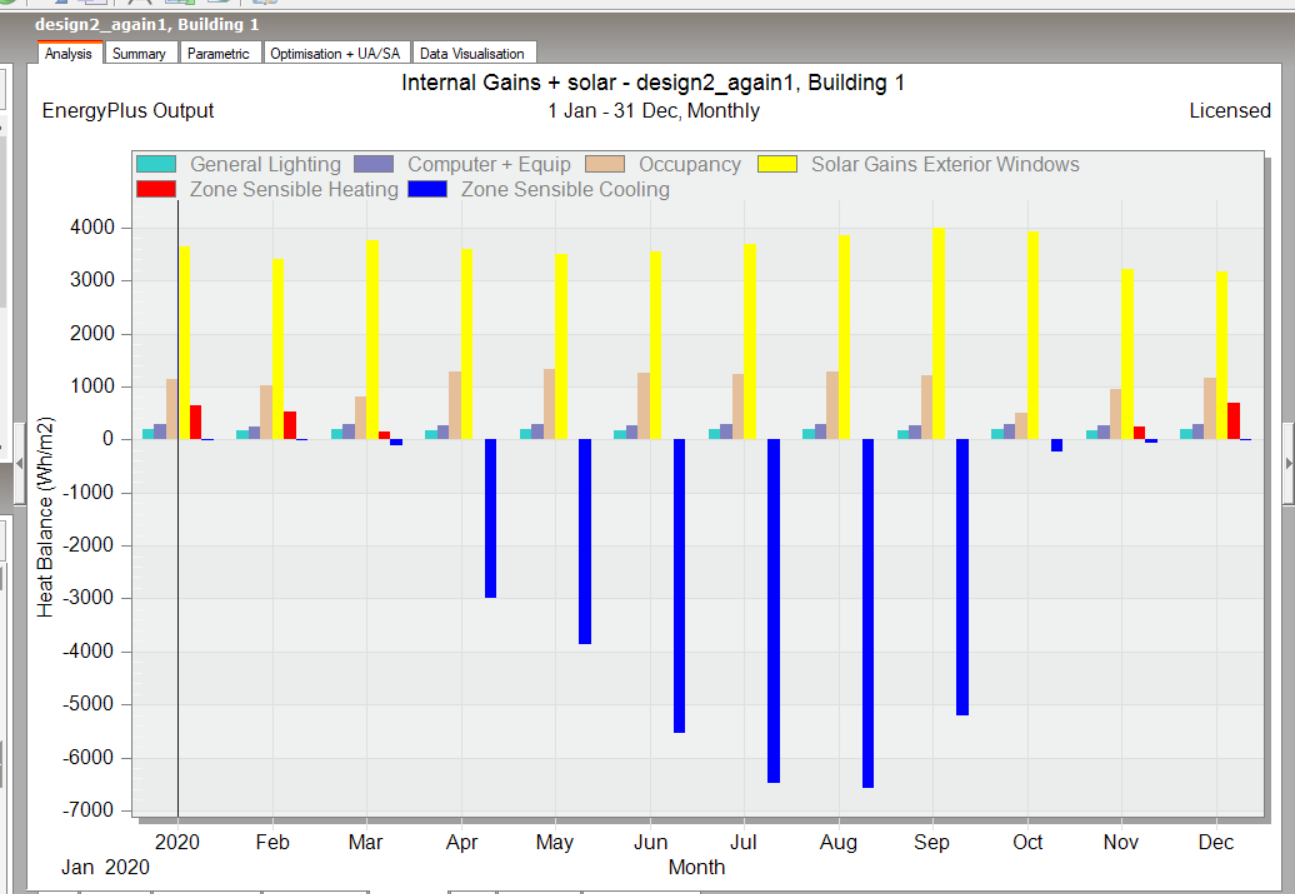
Task: Click the Solar Gains yellow legend swatch
Action: click(x=777, y=164)
